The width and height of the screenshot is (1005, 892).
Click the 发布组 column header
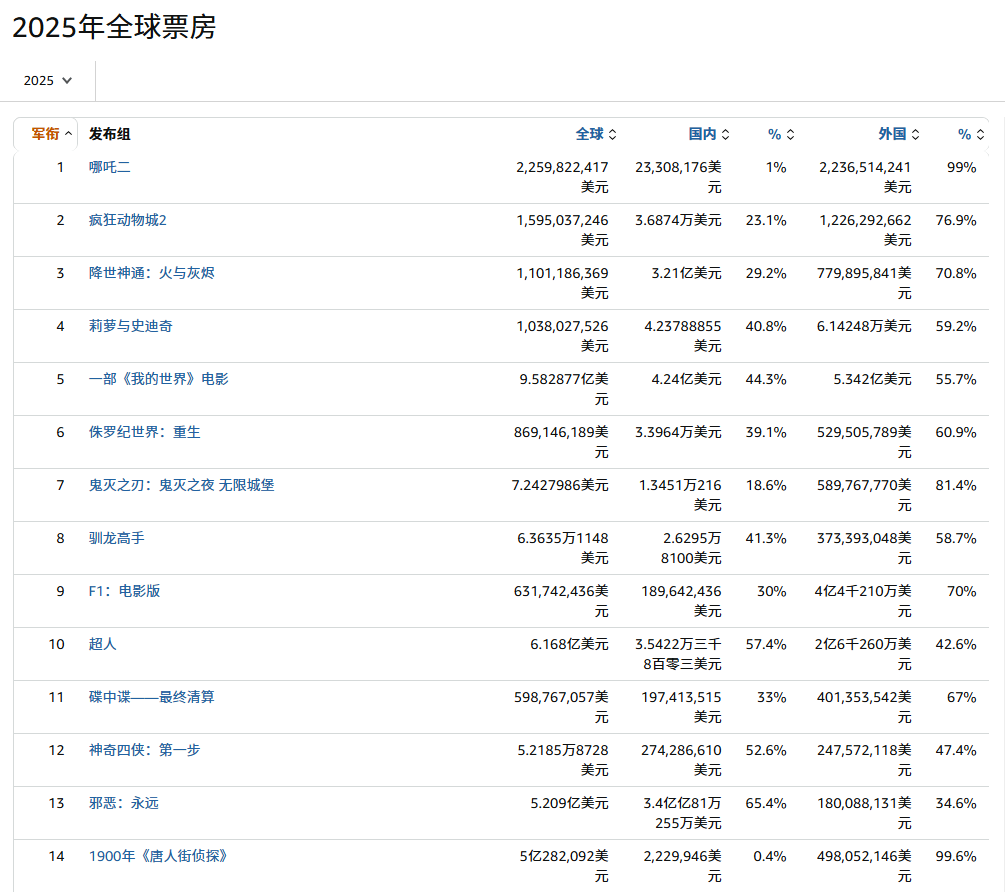tap(110, 134)
